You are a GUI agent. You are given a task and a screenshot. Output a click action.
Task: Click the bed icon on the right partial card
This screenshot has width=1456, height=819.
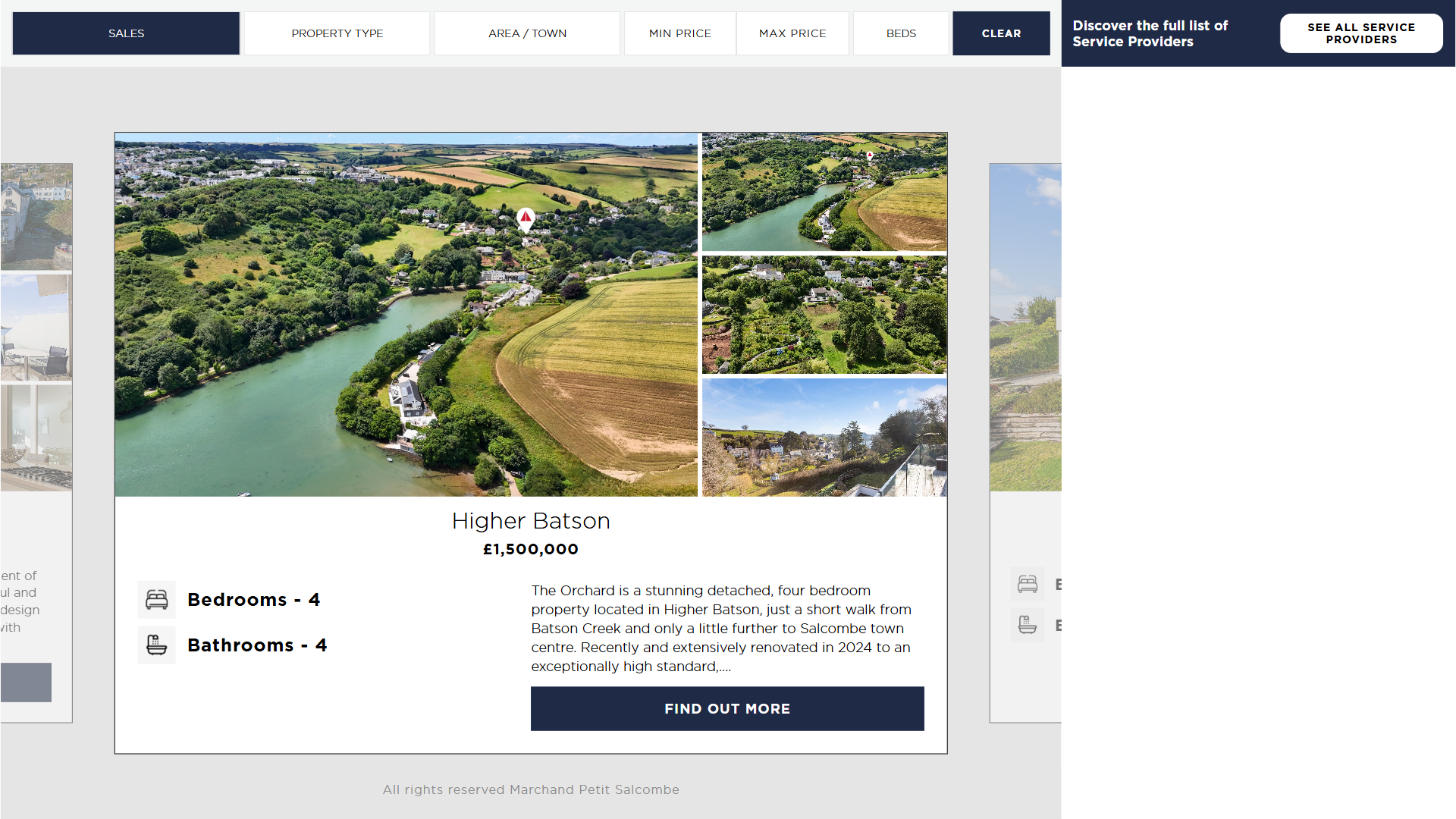[1028, 584]
